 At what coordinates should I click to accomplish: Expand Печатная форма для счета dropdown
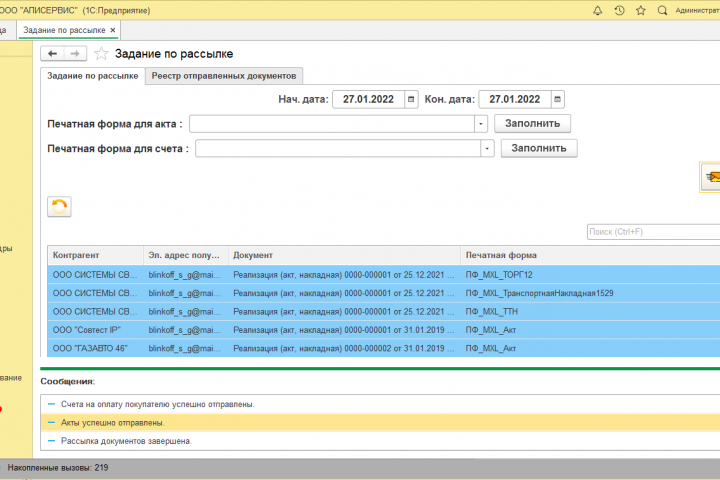(x=487, y=148)
